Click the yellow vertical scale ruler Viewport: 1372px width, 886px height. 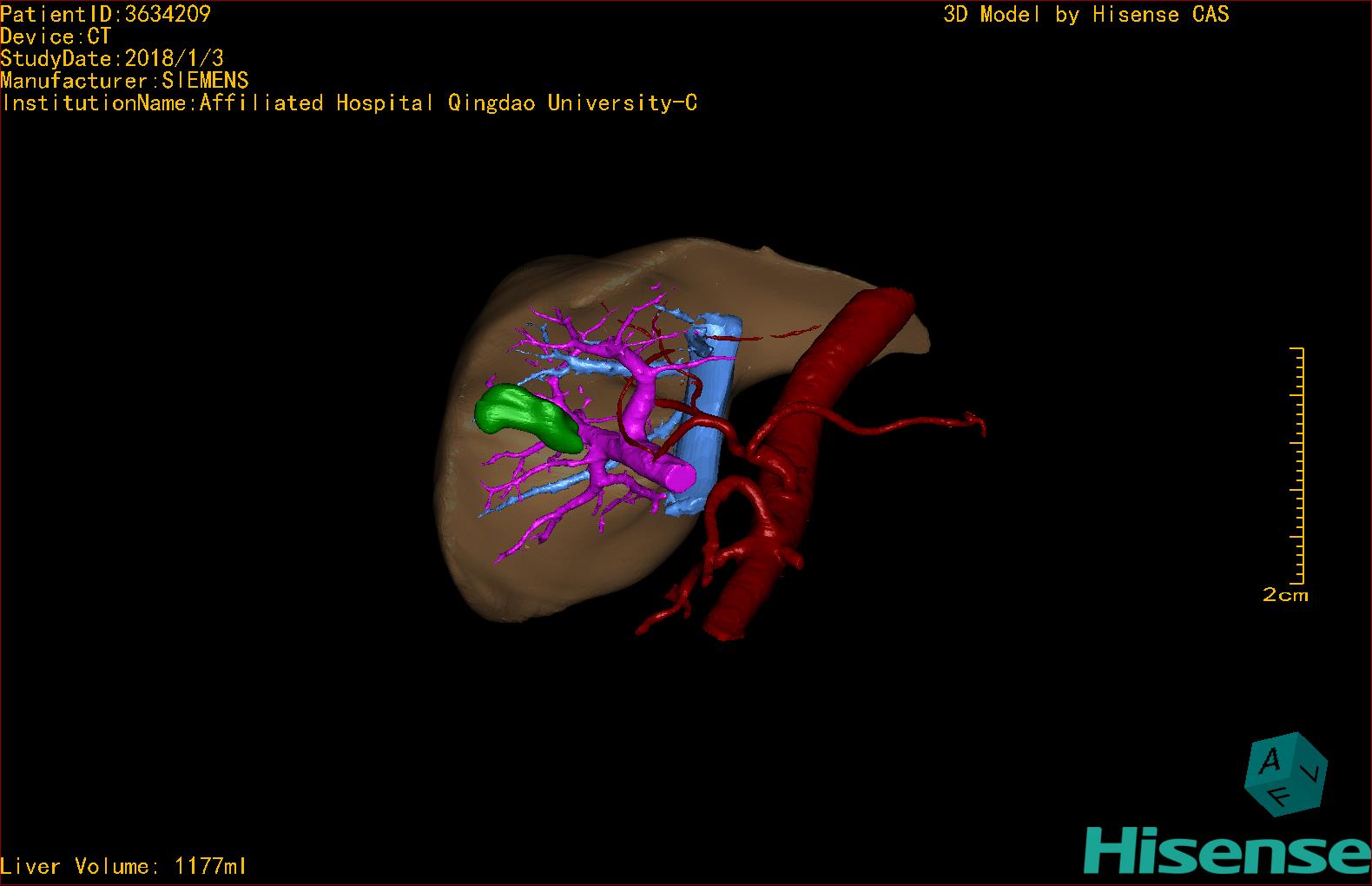pyautogui.click(x=1299, y=465)
